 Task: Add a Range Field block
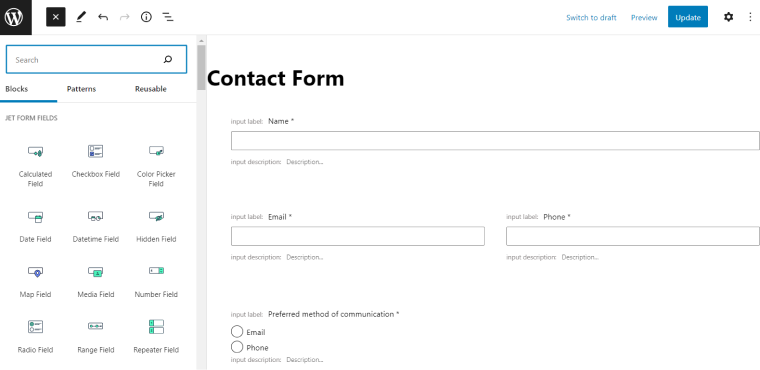(95, 337)
